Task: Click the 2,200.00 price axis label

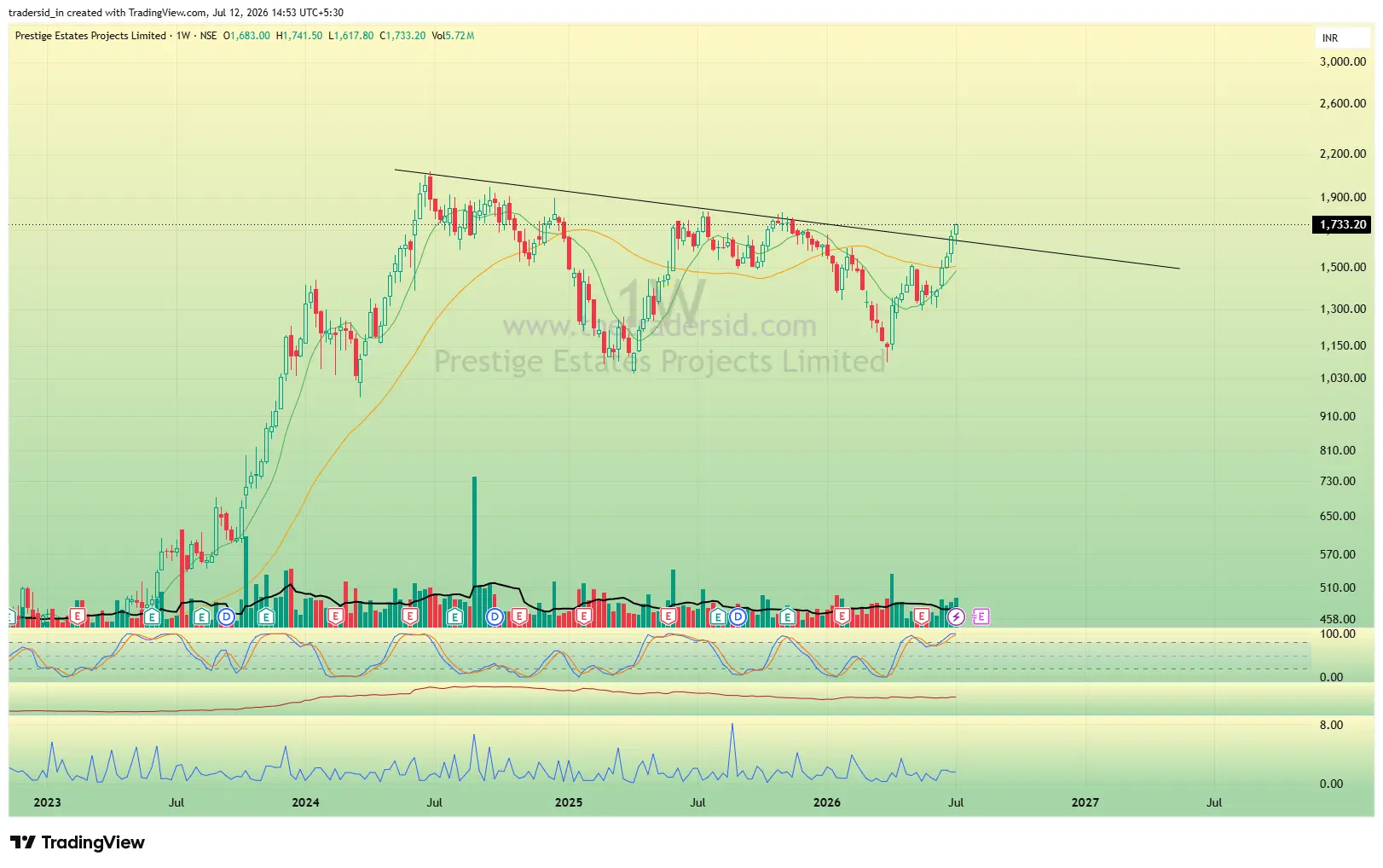Action: (x=1342, y=153)
